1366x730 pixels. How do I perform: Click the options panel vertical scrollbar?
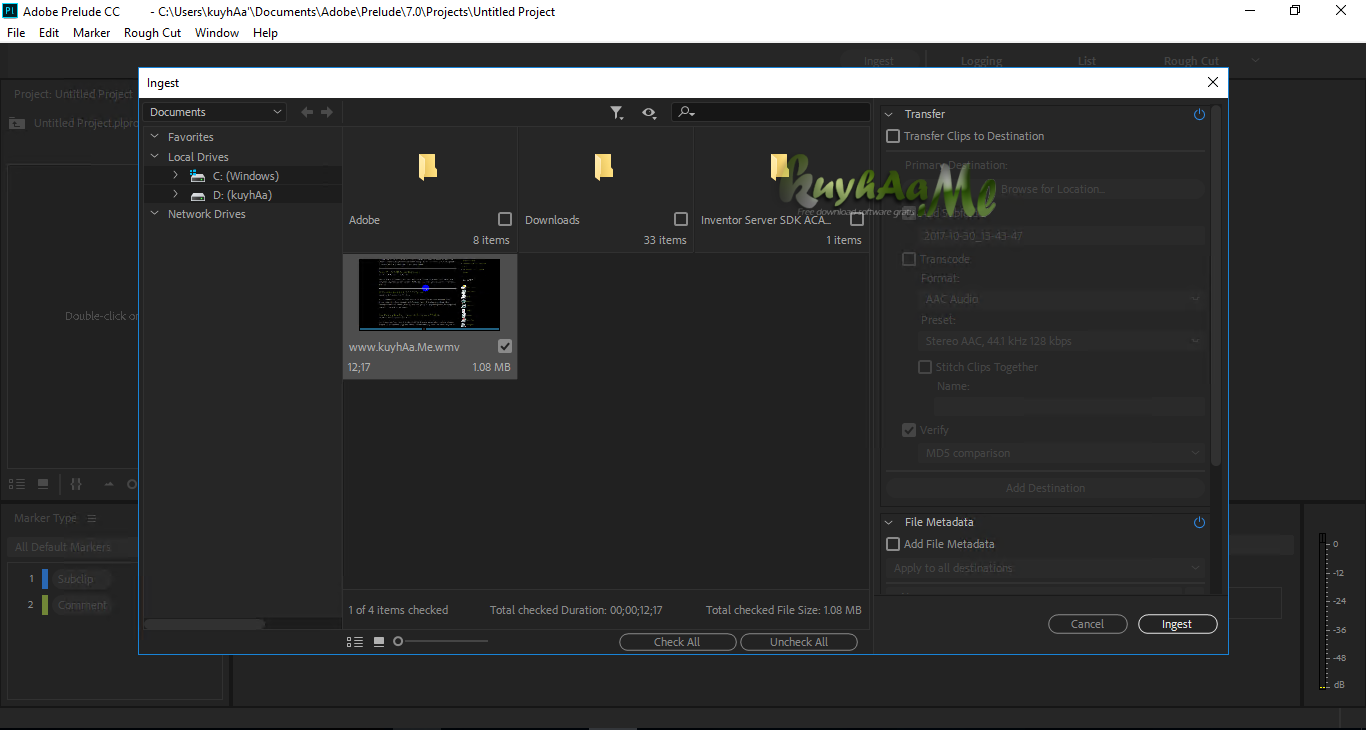point(1215,285)
